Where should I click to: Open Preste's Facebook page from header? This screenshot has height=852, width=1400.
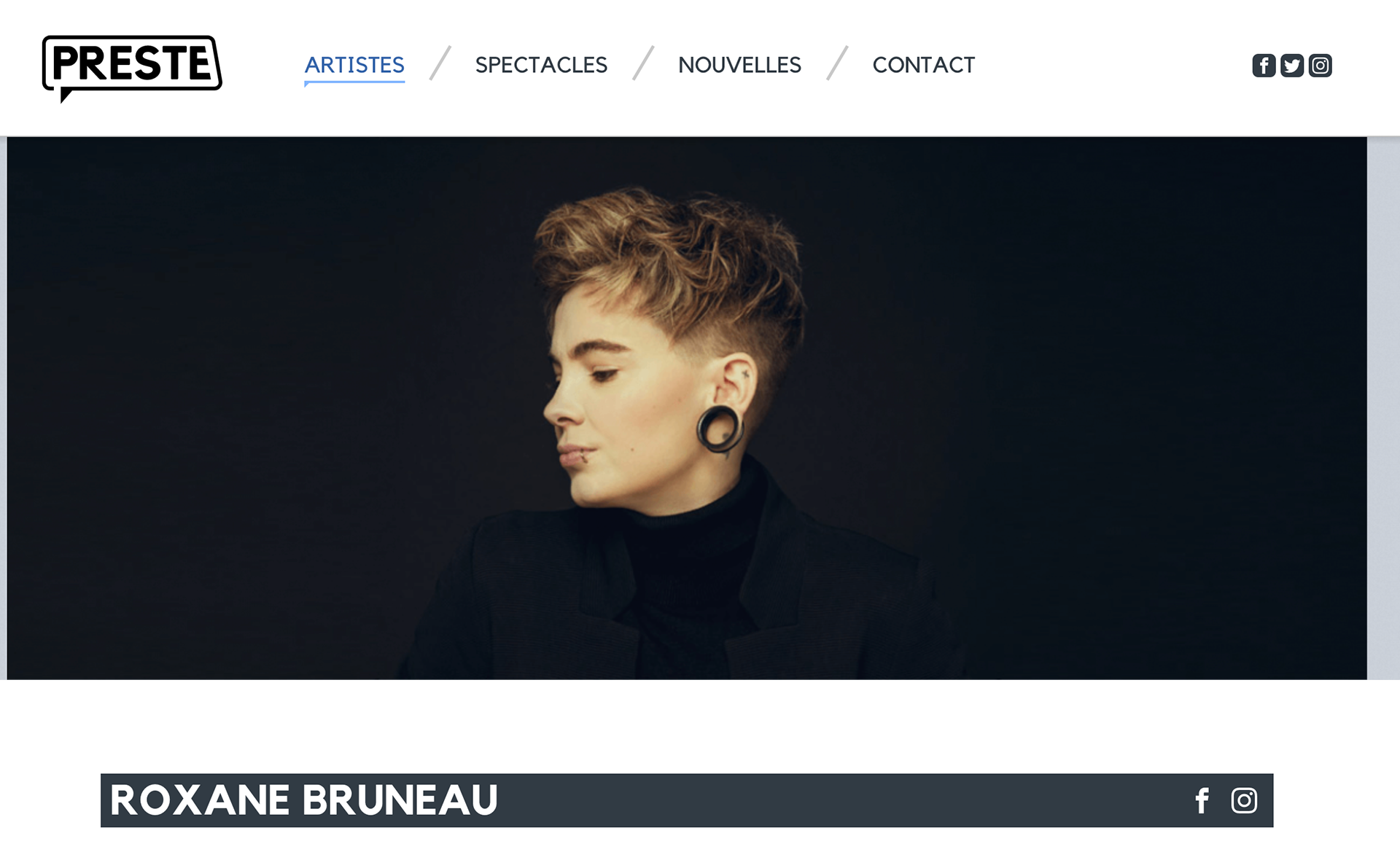coord(1264,66)
